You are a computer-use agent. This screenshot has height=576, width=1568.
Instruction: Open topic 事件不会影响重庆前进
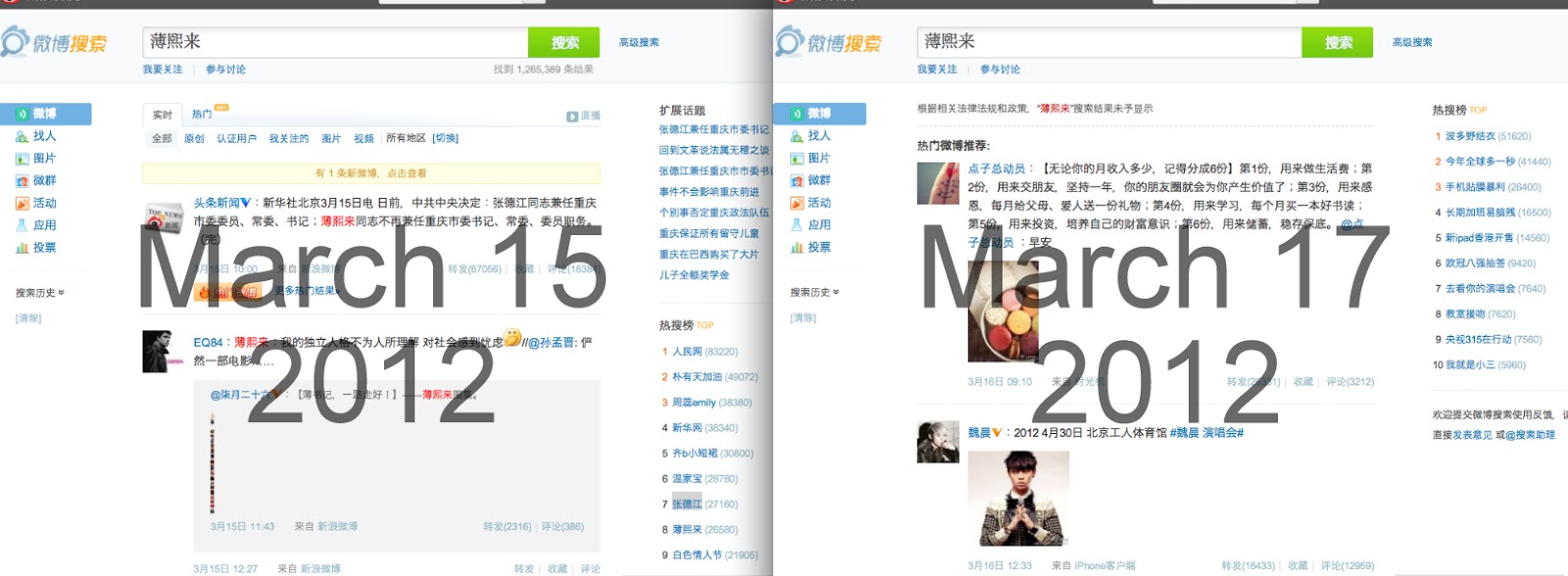coord(709,192)
